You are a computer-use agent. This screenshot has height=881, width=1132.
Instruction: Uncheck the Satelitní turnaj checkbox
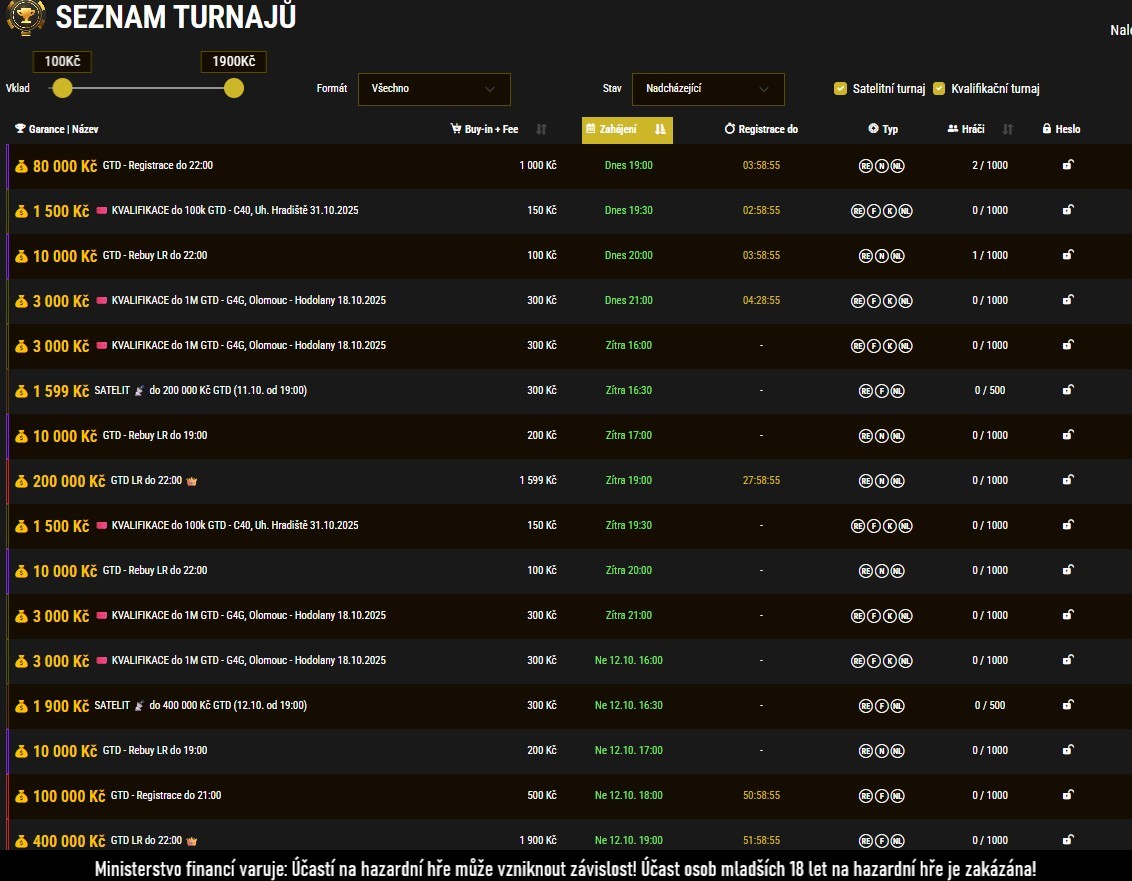click(840, 89)
